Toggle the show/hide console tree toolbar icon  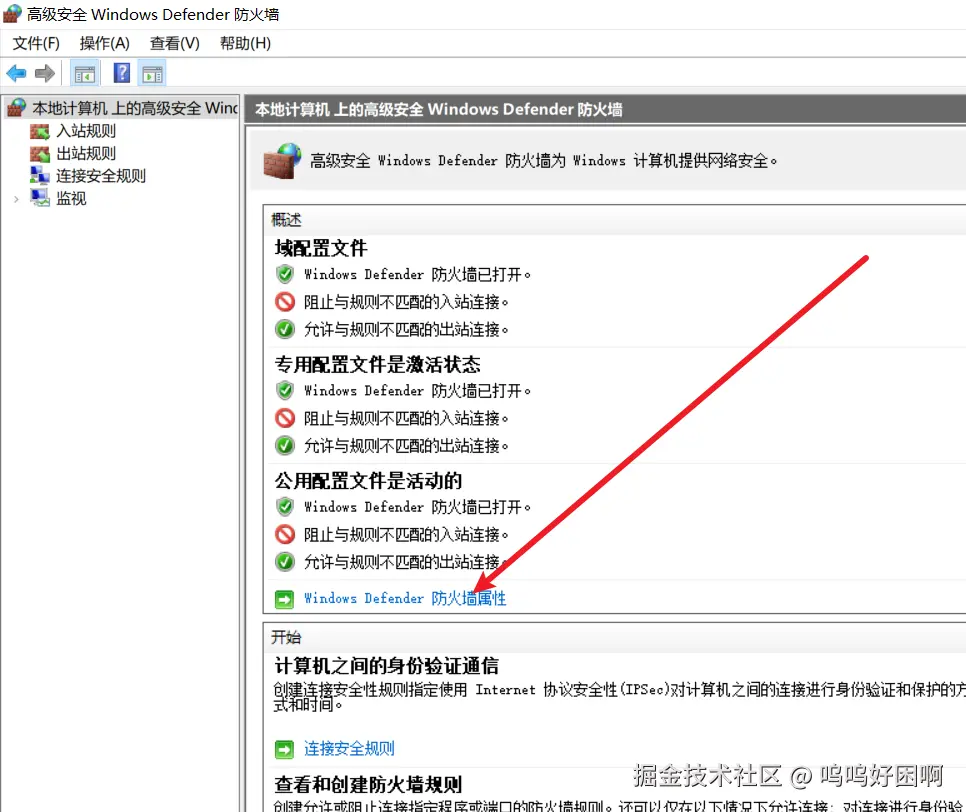tap(85, 74)
